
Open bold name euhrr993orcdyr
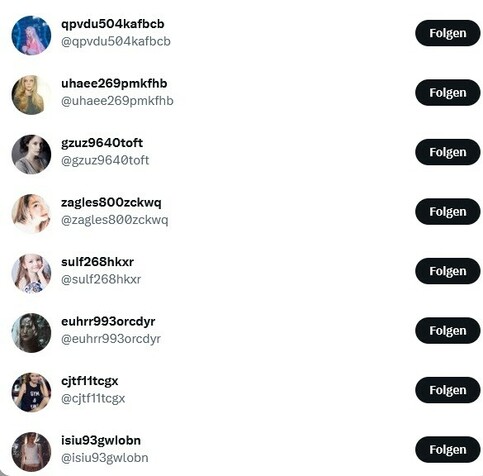click(x=108, y=322)
